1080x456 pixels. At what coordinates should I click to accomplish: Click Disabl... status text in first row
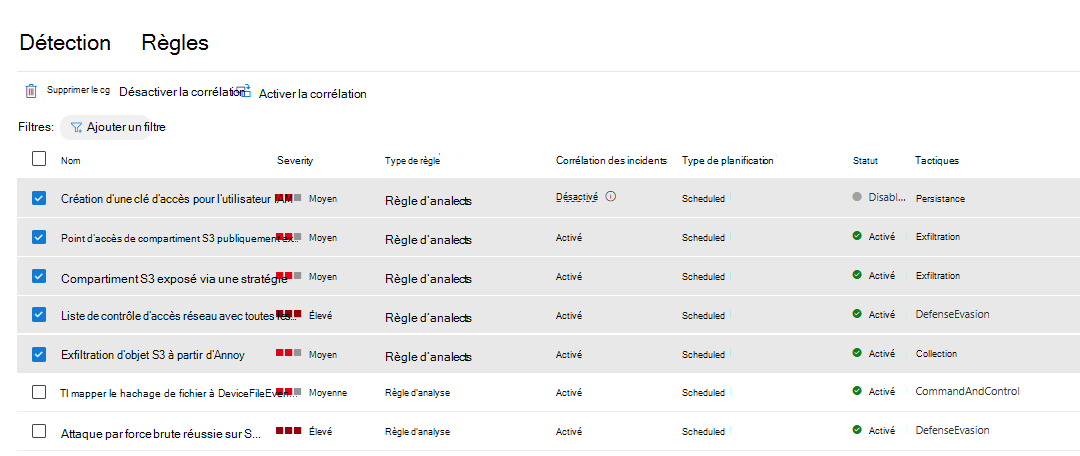(887, 197)
